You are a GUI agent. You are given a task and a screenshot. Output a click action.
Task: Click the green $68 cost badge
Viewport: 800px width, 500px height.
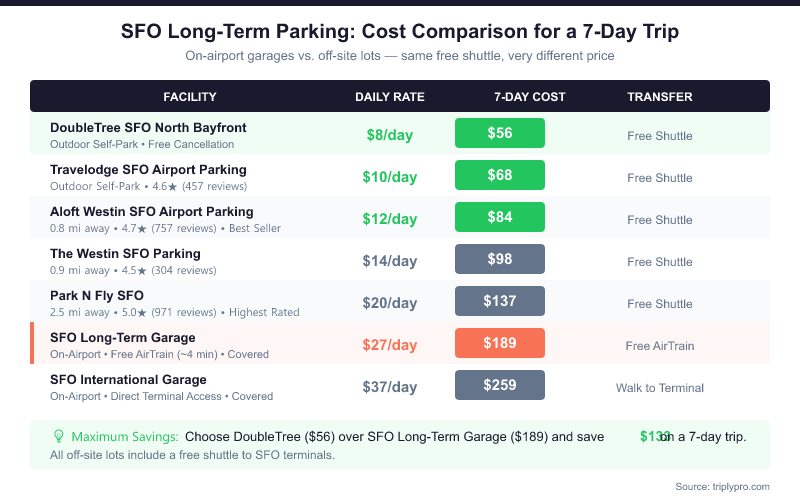pos(499,176)
